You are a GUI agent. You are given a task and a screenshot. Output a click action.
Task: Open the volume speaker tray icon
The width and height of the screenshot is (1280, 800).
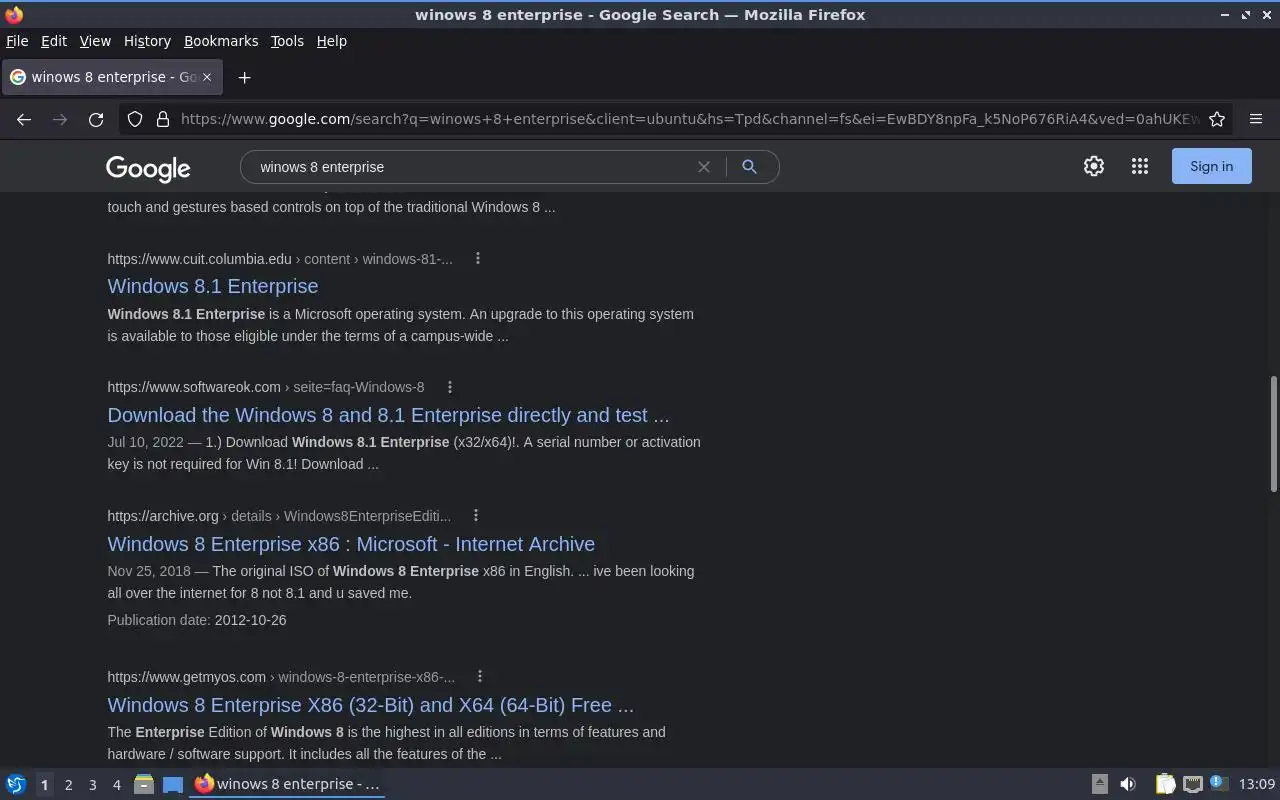1128,784
